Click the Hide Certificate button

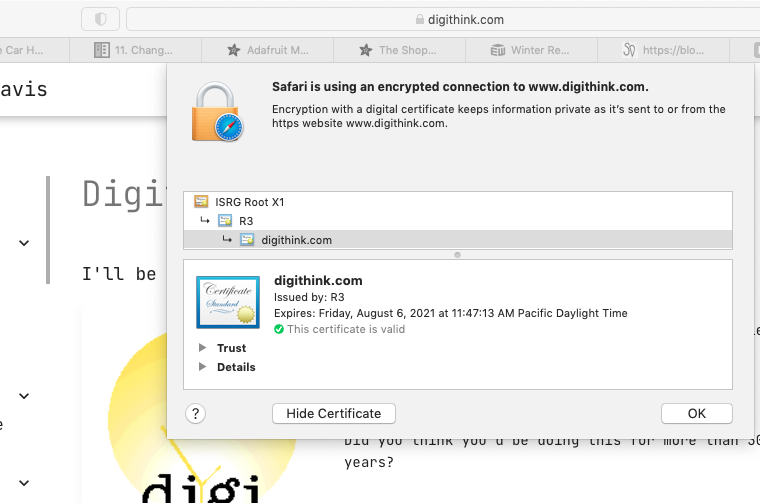click(333, 414)
